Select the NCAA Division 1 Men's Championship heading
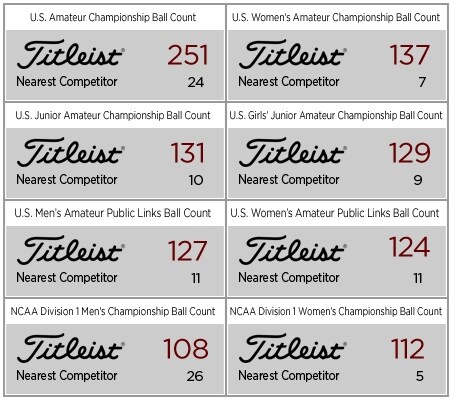 pyautogui.click(x=113, y=311)
